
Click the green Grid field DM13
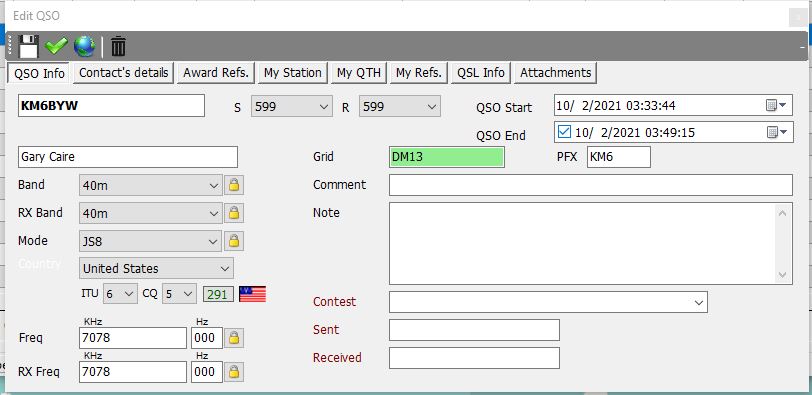[447, 157]
